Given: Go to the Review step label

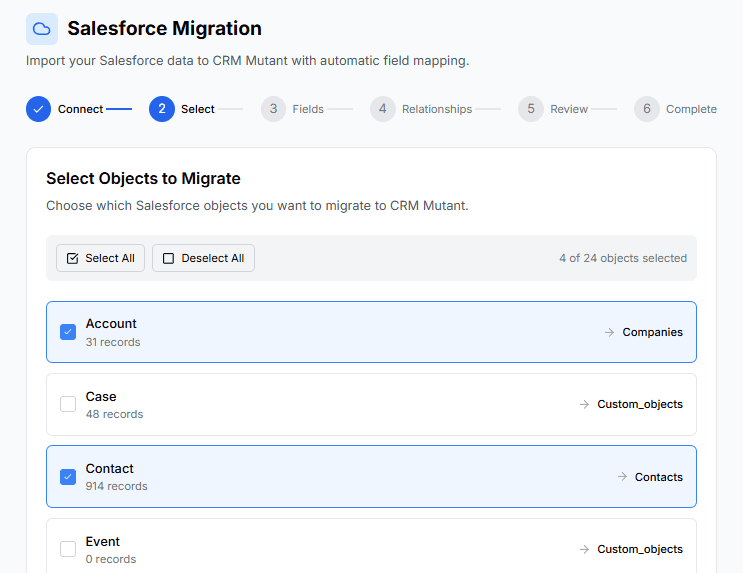Looking at the screenshot, I should pos(569,109).
